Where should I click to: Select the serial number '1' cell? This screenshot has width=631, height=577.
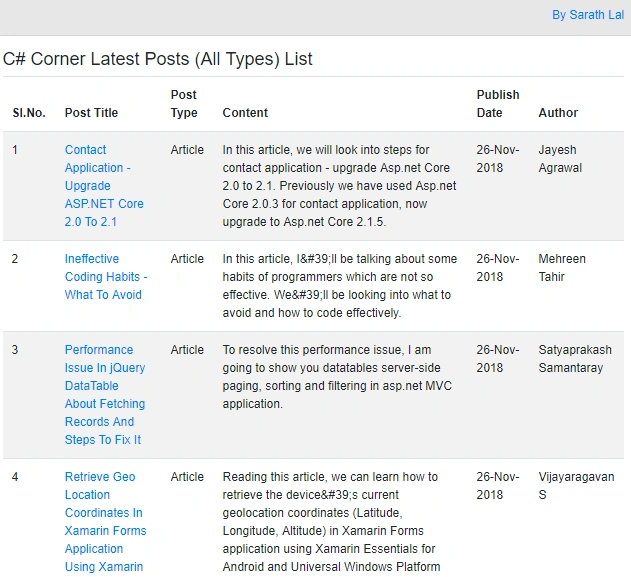(15, 150)
